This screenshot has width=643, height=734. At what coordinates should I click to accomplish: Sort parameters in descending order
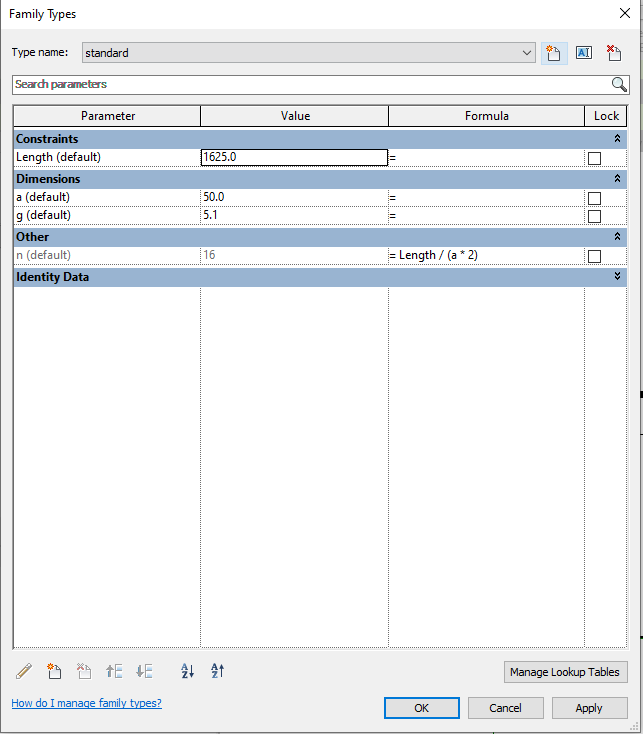tap(218, 671)
